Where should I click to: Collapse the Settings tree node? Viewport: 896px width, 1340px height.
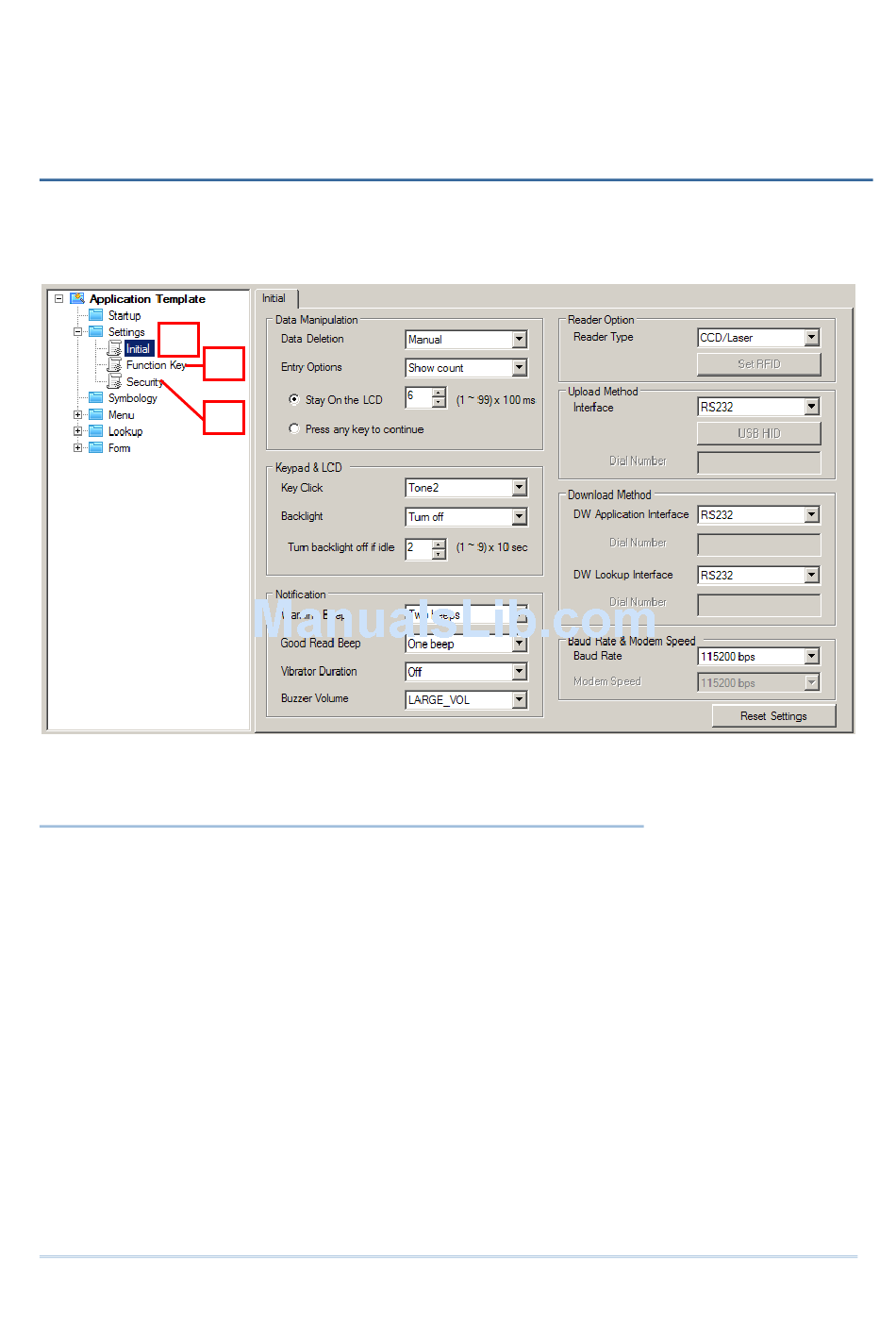pos(77,331)
